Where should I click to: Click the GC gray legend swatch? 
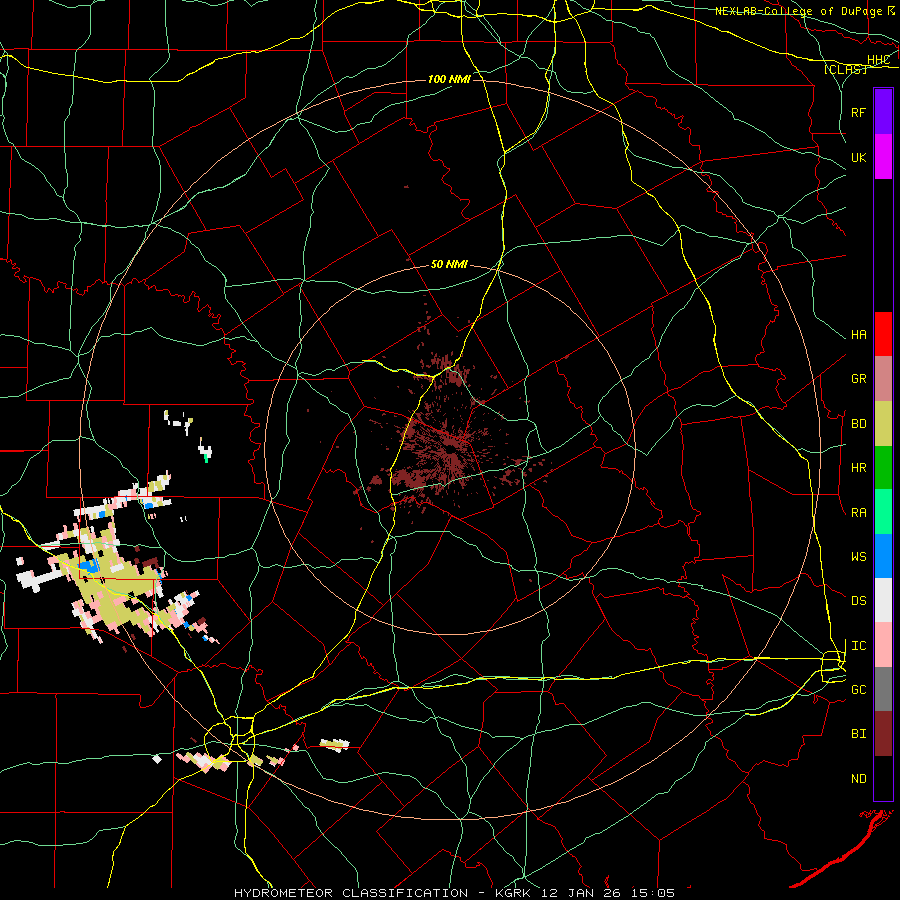pos(883,689)
